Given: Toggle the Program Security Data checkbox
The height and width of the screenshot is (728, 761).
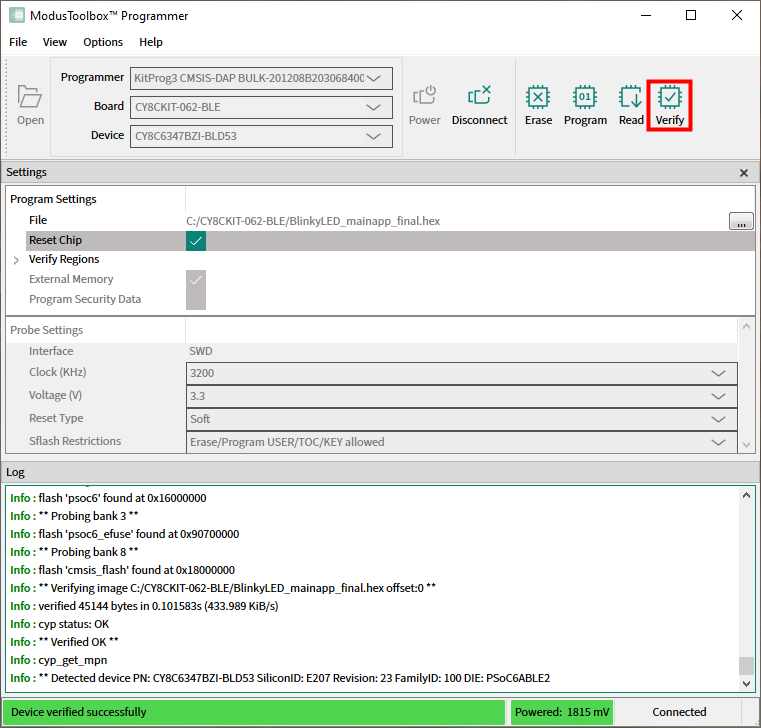Looking at the screenshot, I should pyautogui.click(x=196, y=299).
